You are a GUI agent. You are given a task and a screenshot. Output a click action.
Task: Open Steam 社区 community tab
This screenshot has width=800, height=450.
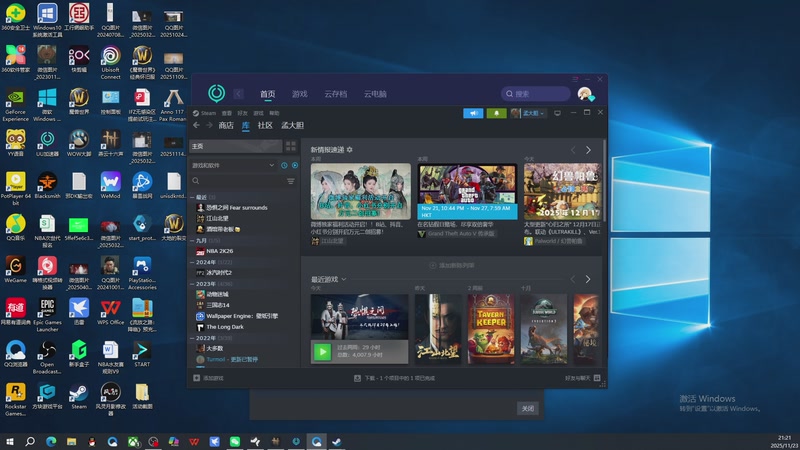click(265, 125)
